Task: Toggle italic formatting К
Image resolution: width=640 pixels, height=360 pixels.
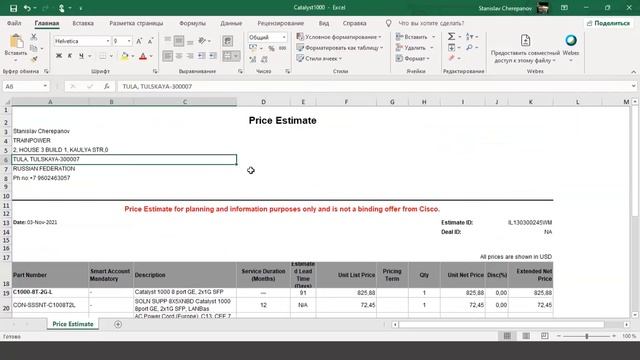Action: tap(70, 56)
